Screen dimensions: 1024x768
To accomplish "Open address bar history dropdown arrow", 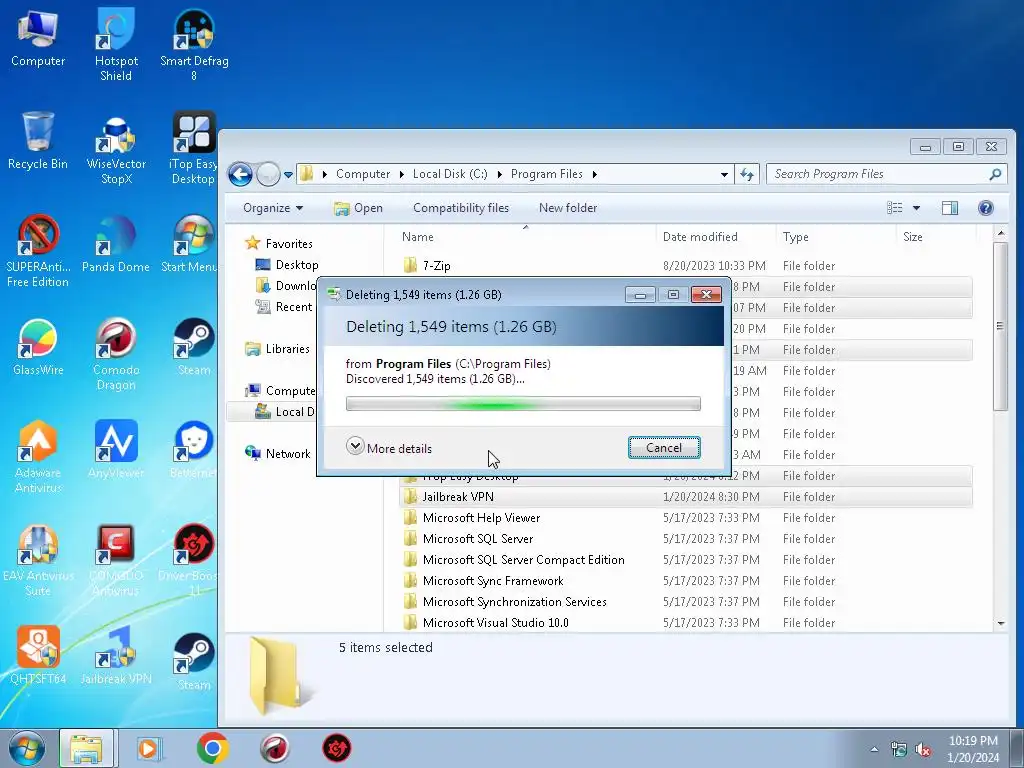I will tap(724, 174).
